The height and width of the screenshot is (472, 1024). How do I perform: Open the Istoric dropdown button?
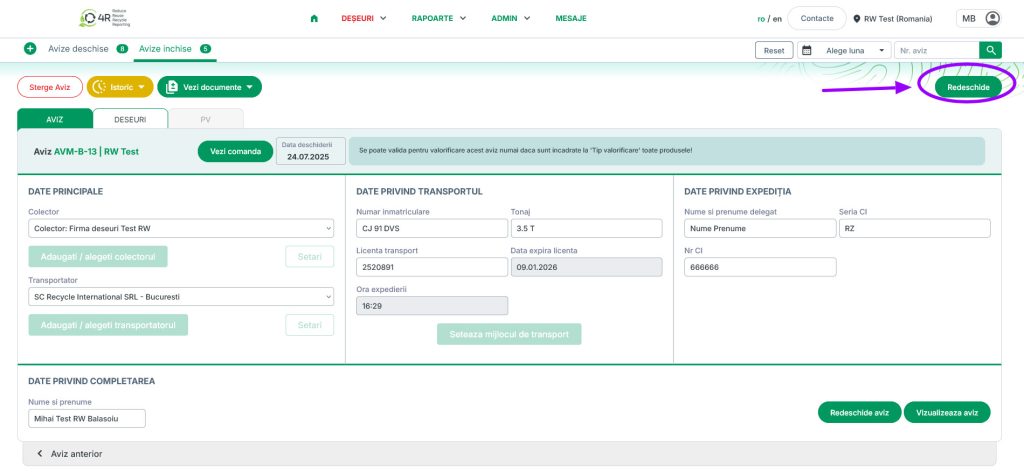pyautogui.click(x=120, y=87)
